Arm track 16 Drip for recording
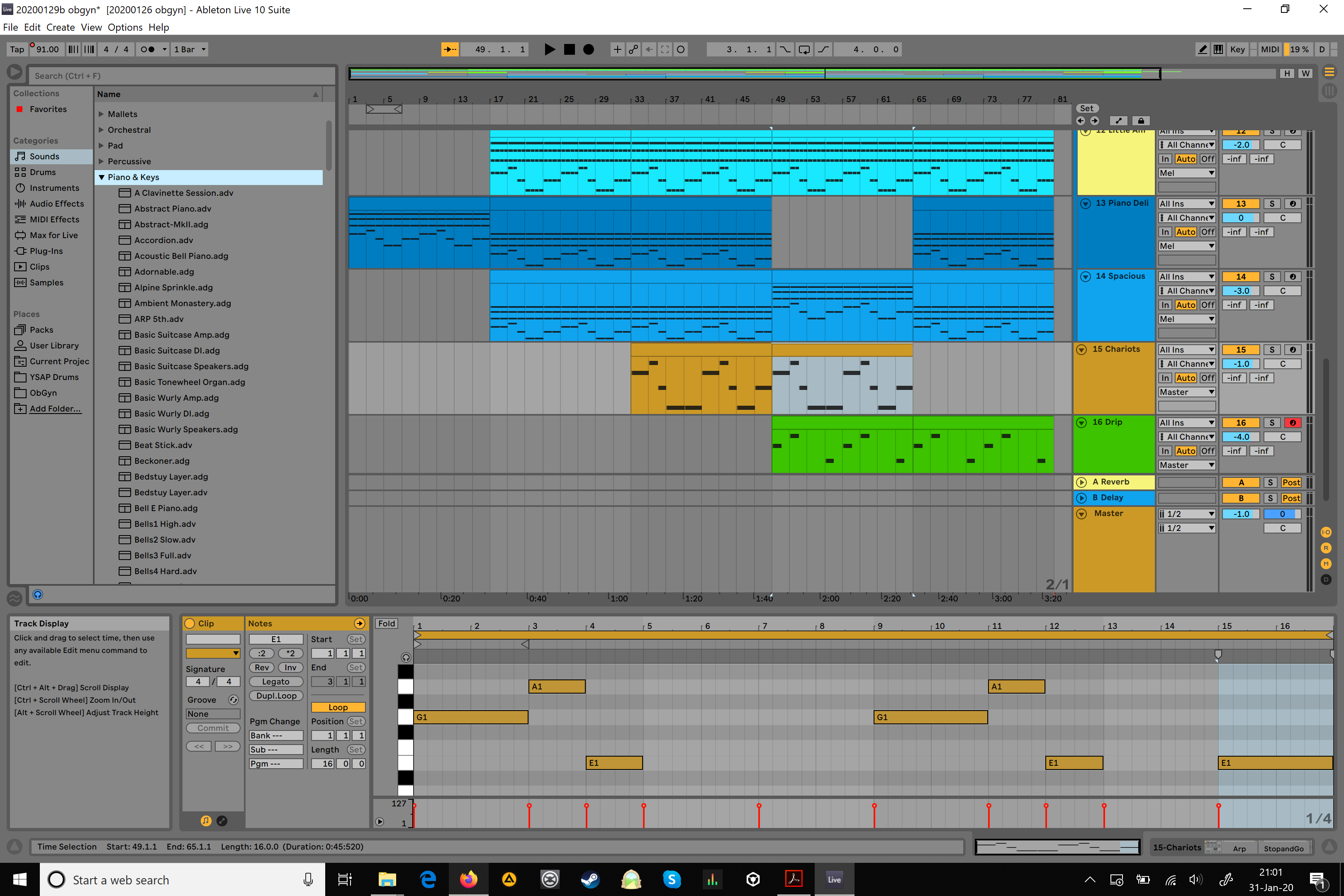 (1293, 423)
